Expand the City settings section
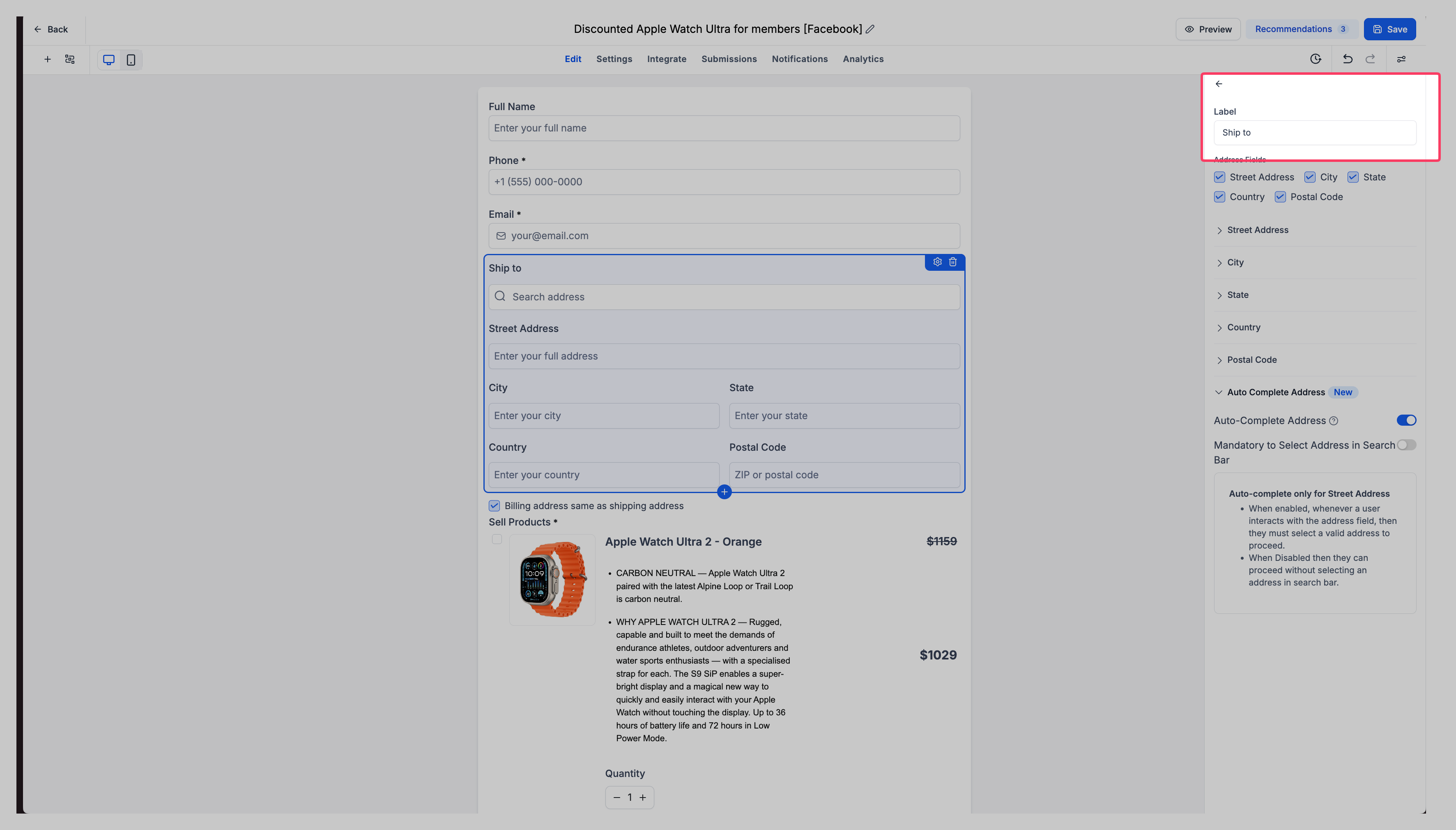1456x830 pixels. tap(1315, 263)
